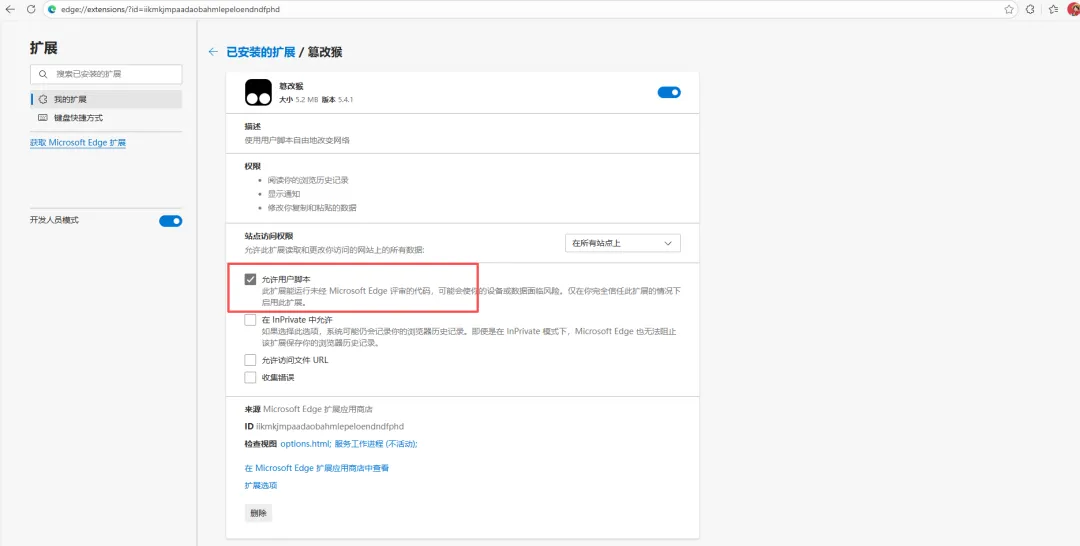Click the 阅读你的浏览历史记录 permission text

point(308,180)
